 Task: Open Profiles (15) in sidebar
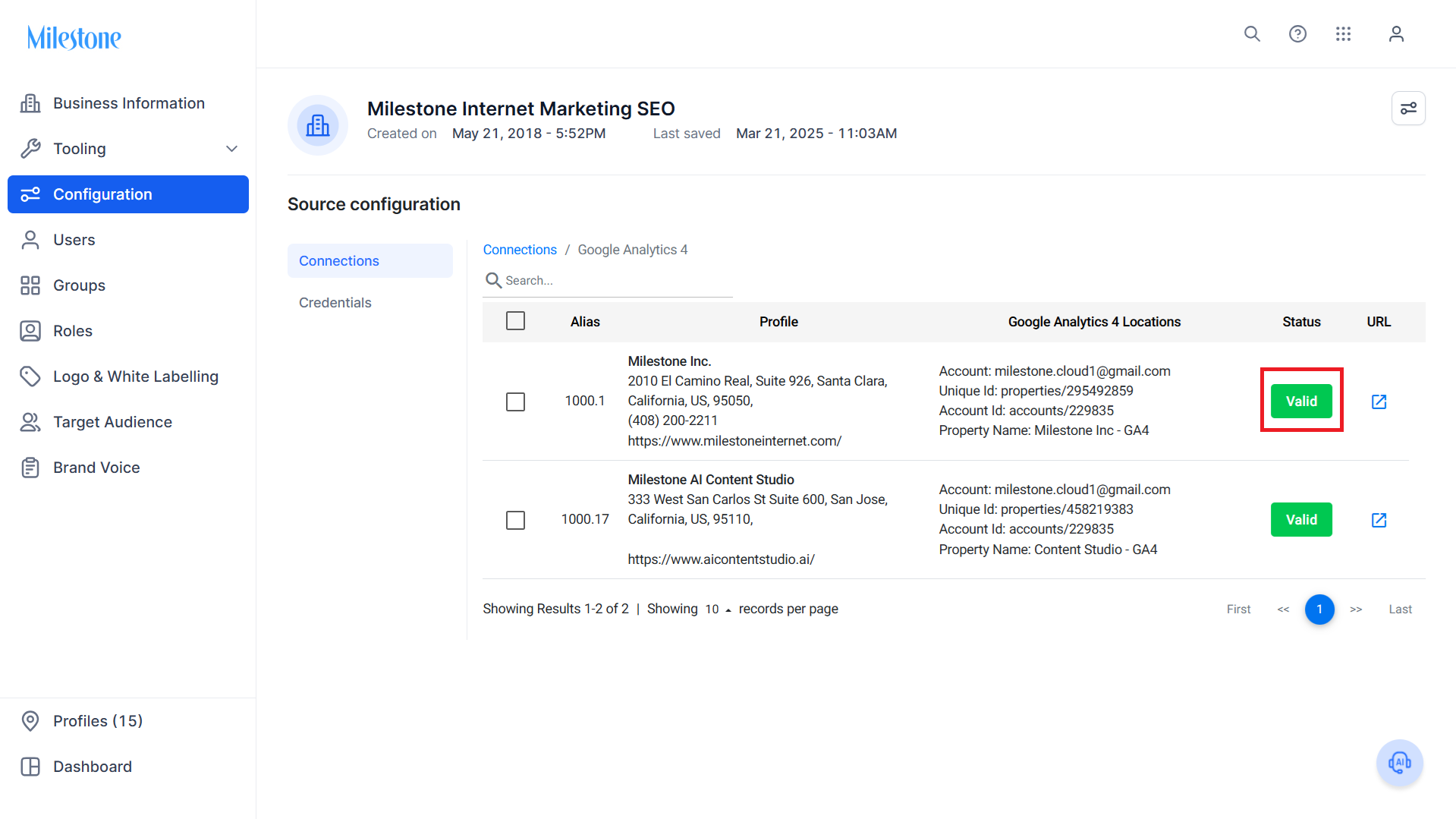128,721
